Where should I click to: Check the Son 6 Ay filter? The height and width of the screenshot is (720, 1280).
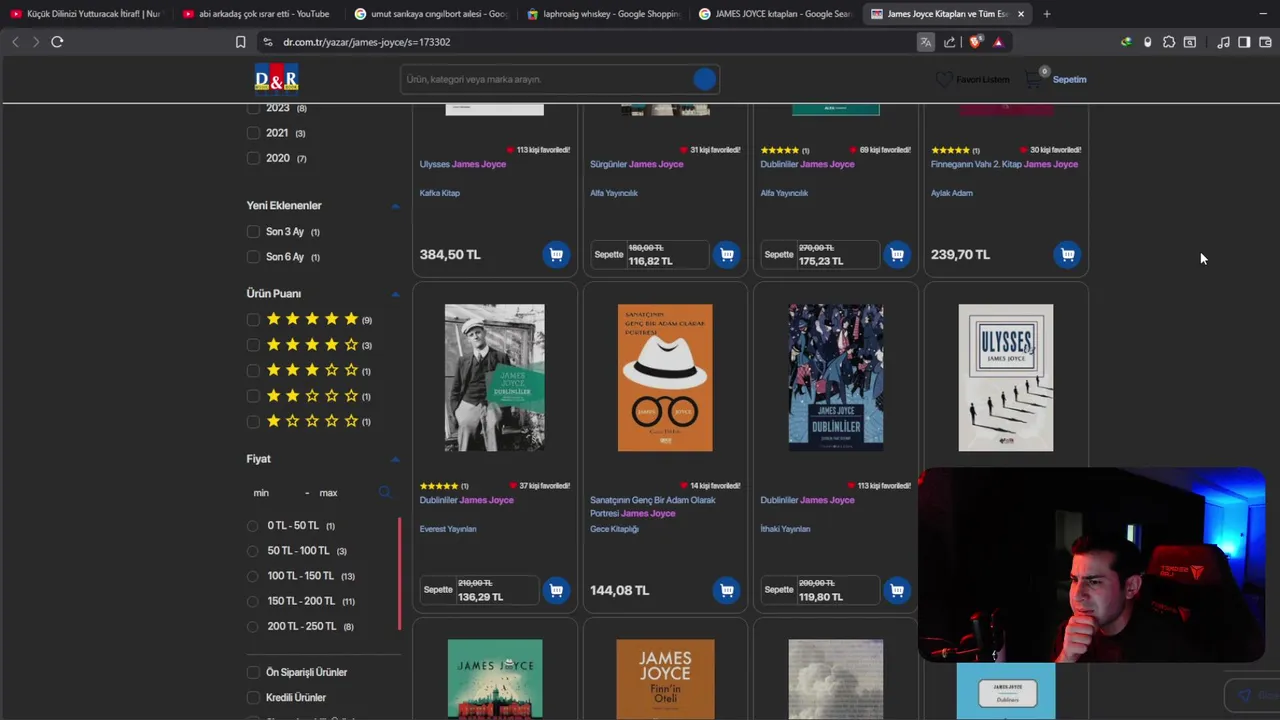253,257
